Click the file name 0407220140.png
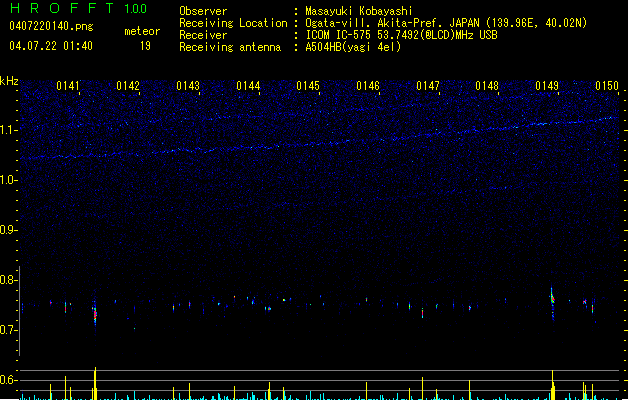 (x=51, y=26)
